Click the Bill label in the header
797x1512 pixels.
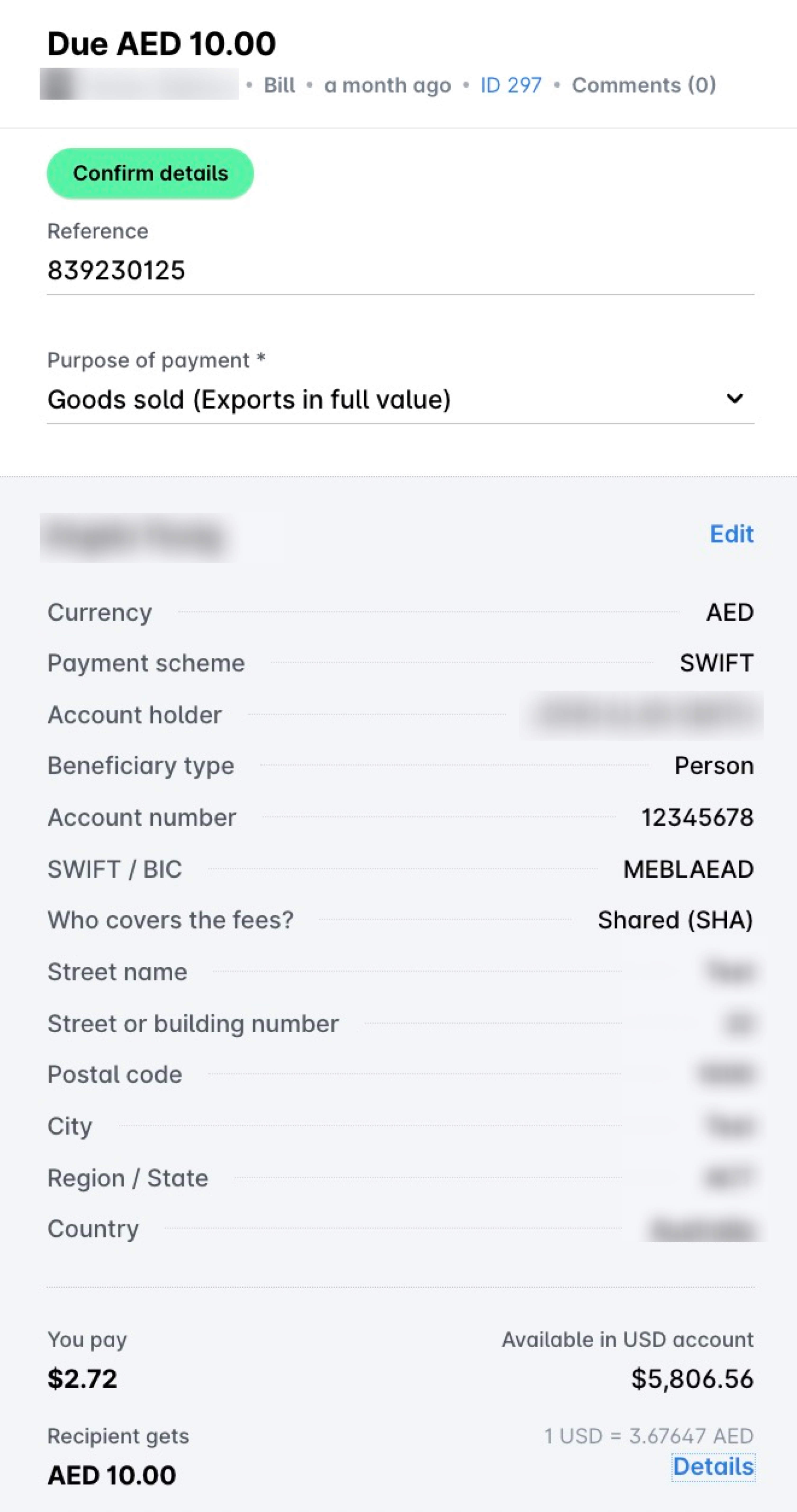[279, 85]
